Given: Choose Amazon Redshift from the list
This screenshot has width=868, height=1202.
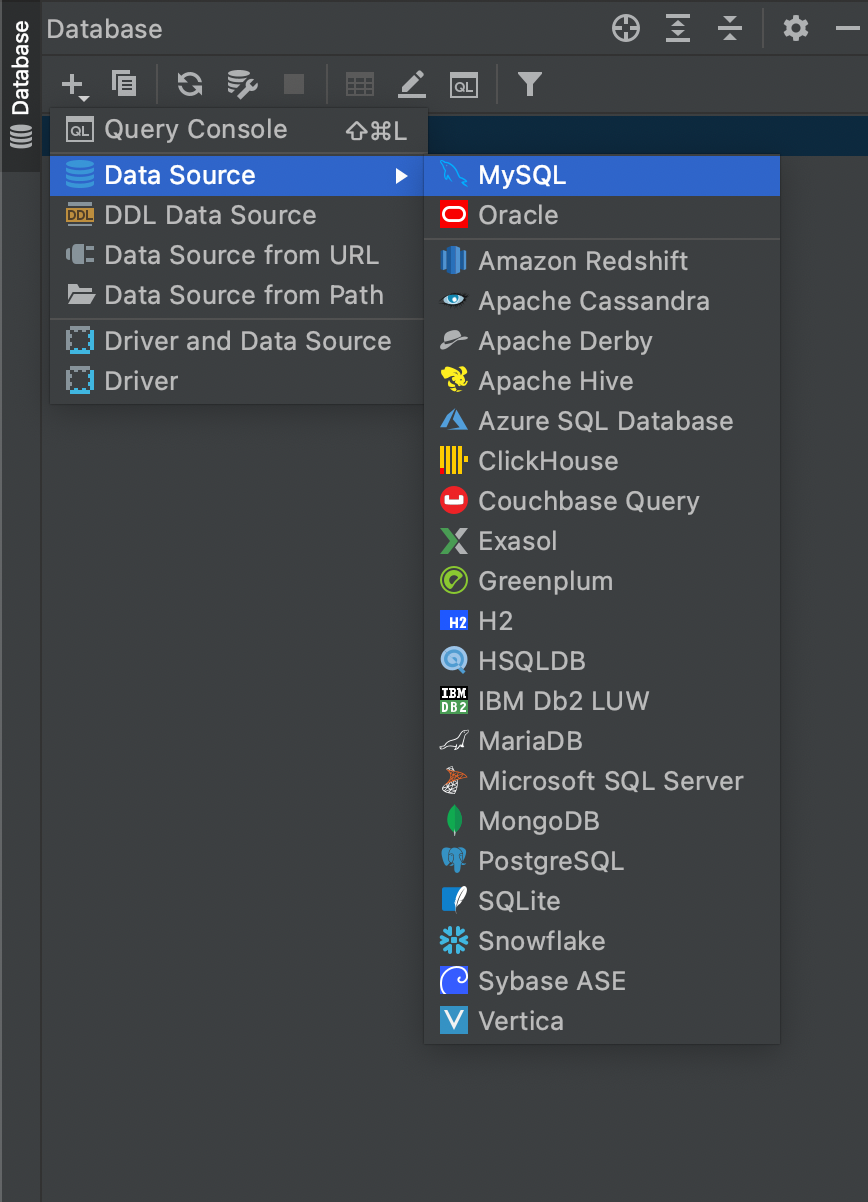Looking at the screenshot, I should point(602,261).
